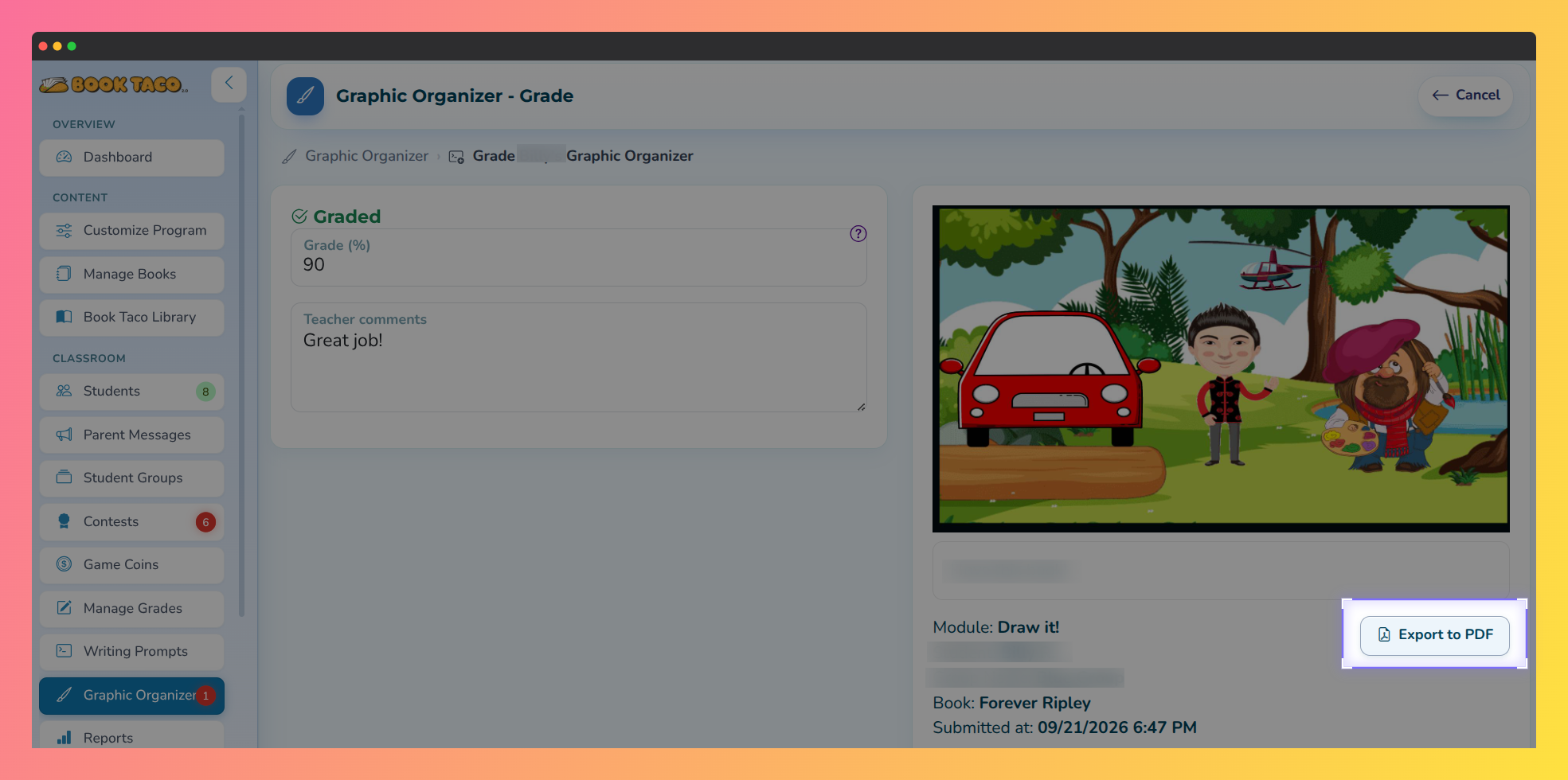Click the Graphic Organizer brush icon in sidebar
The width and height of the screenshot is (1568, 780).
[x=65, y=695]
